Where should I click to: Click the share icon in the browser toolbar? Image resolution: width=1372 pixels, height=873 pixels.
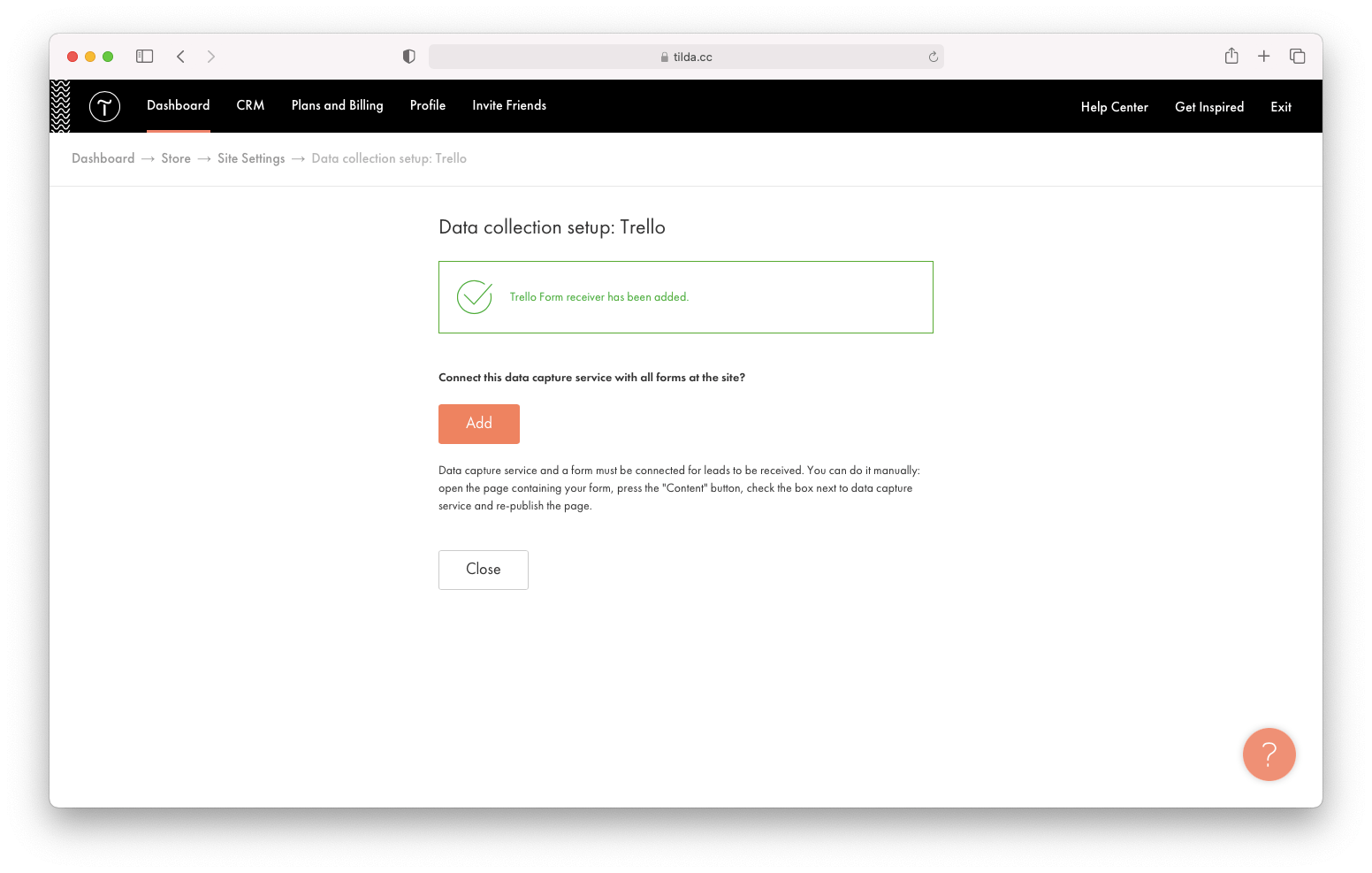1231,56
